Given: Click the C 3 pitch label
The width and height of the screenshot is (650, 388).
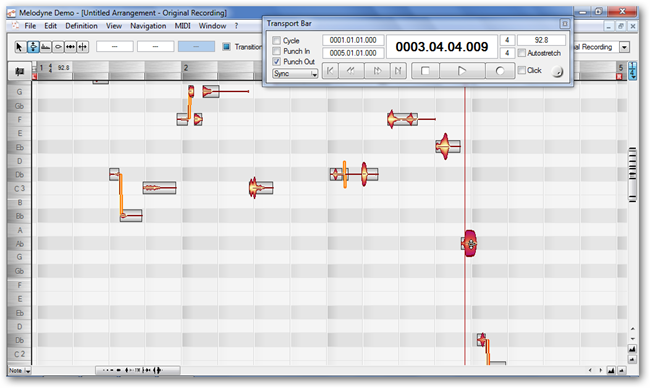Looking at the screenshot, I should click(x=19, y=189).
